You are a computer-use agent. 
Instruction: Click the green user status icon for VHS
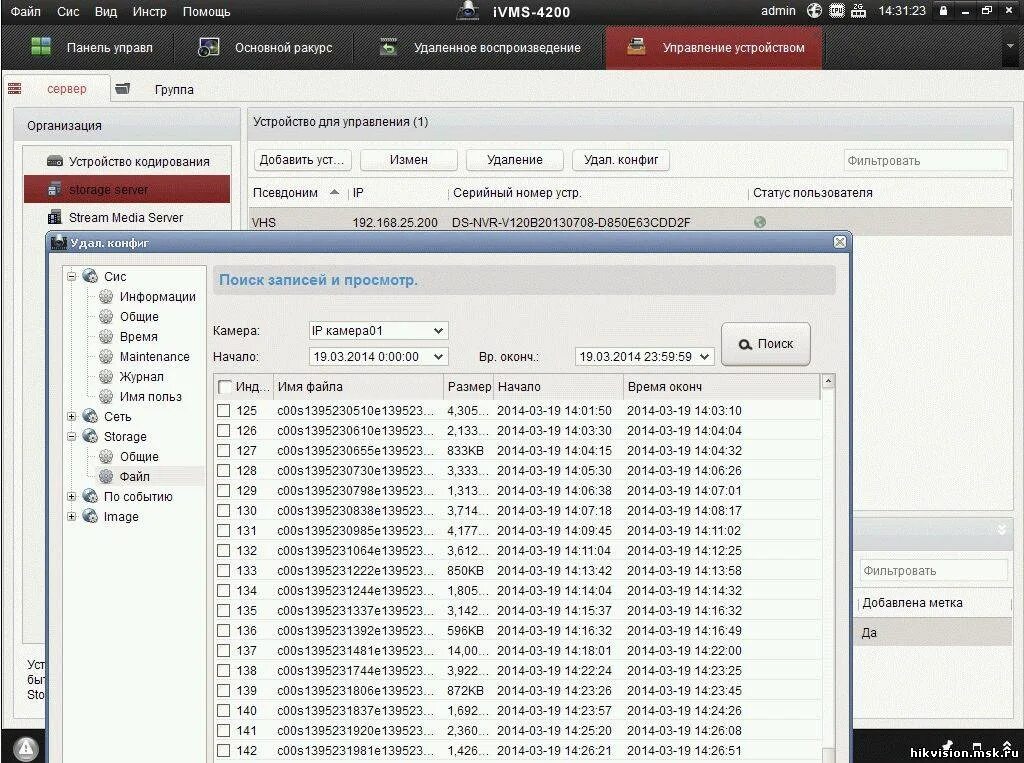pyautogui.click(x=760, y=222)
